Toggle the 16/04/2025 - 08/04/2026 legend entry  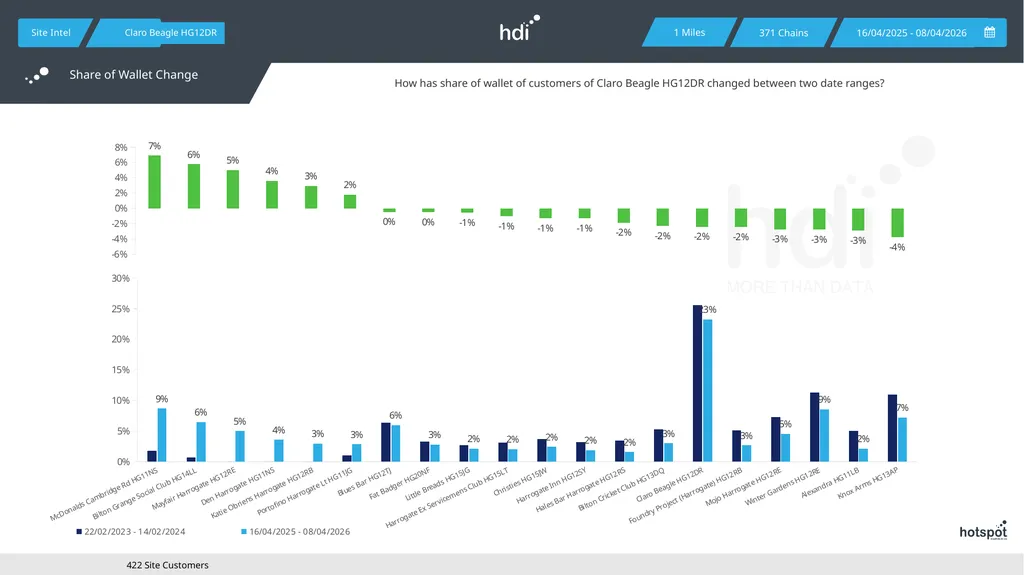point(295,532)
